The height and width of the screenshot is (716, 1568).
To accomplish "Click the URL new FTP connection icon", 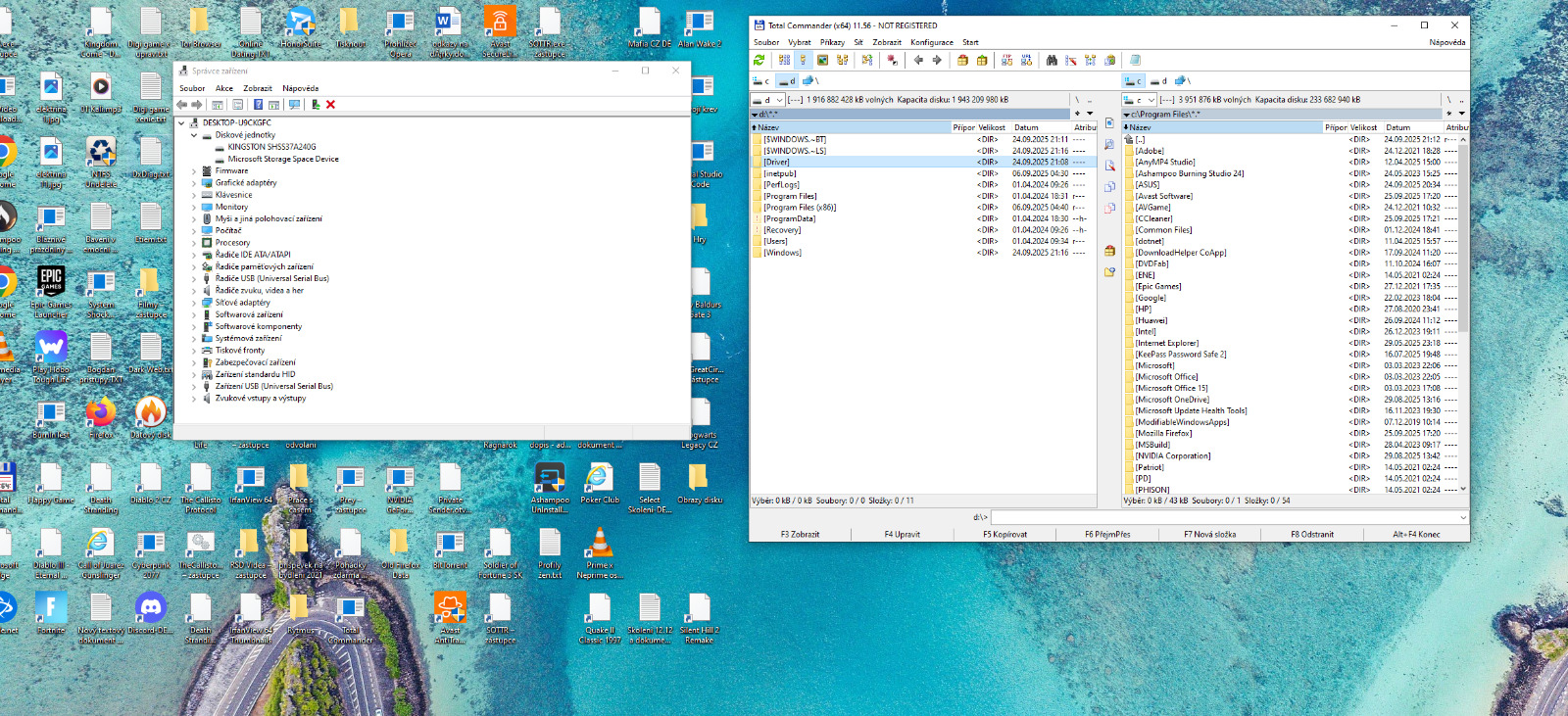I will click(x=1026, y=61).
